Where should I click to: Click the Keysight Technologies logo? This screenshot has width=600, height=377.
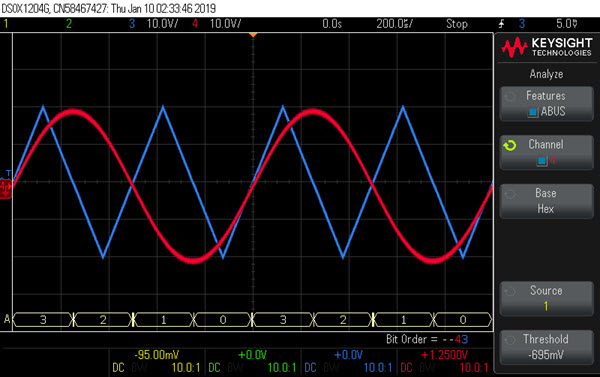547,47
